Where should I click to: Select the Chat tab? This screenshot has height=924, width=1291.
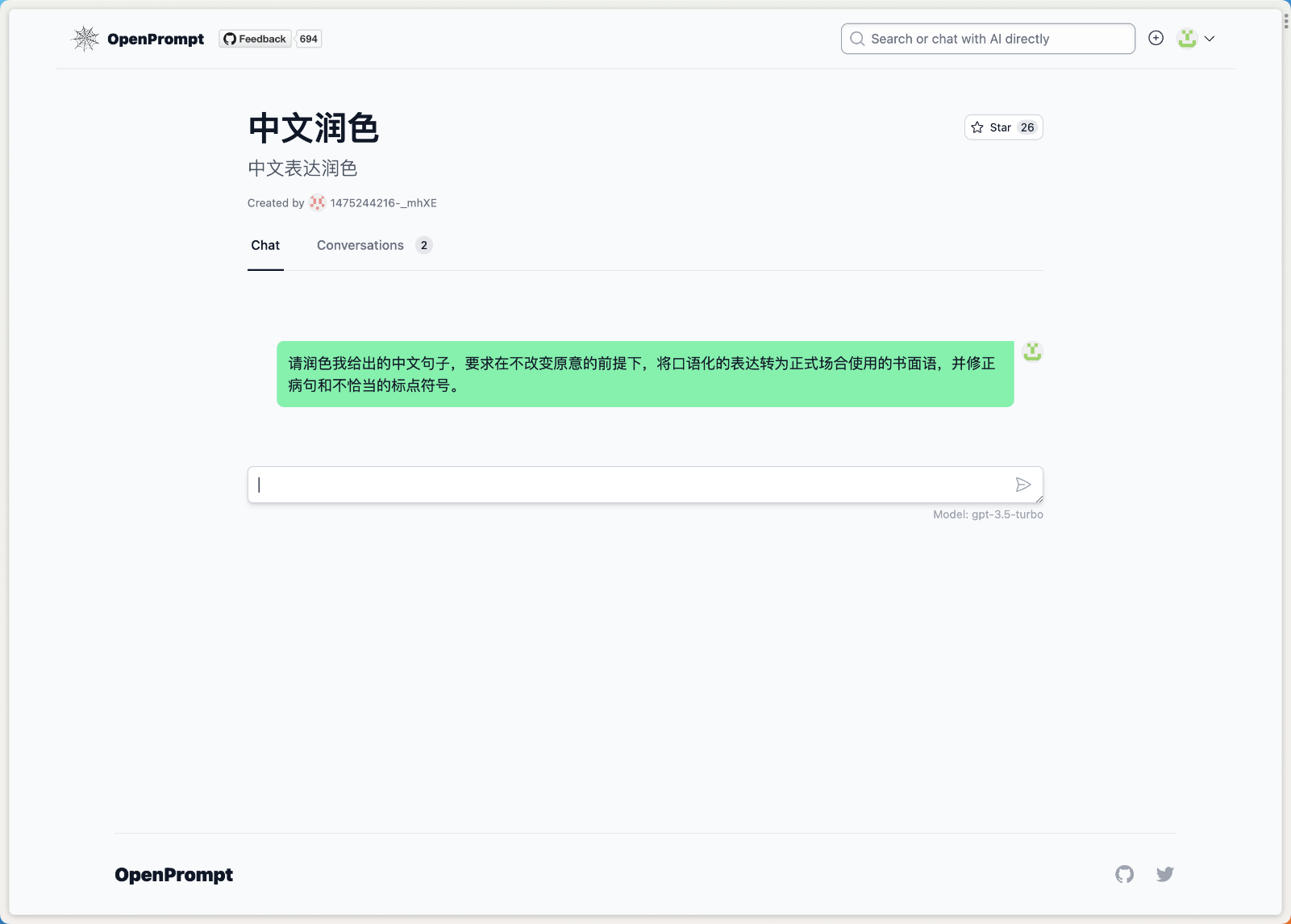265,245
